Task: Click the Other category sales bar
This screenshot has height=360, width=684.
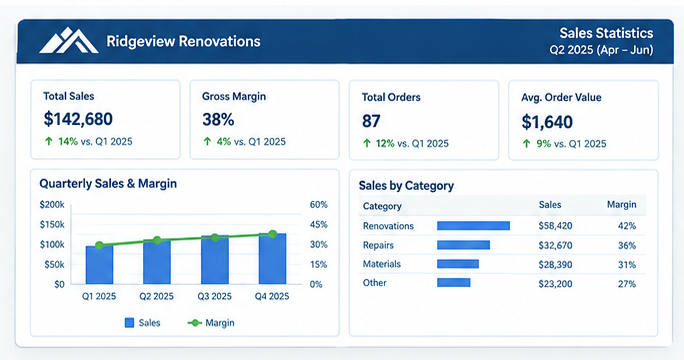Action: coord(454,283)
